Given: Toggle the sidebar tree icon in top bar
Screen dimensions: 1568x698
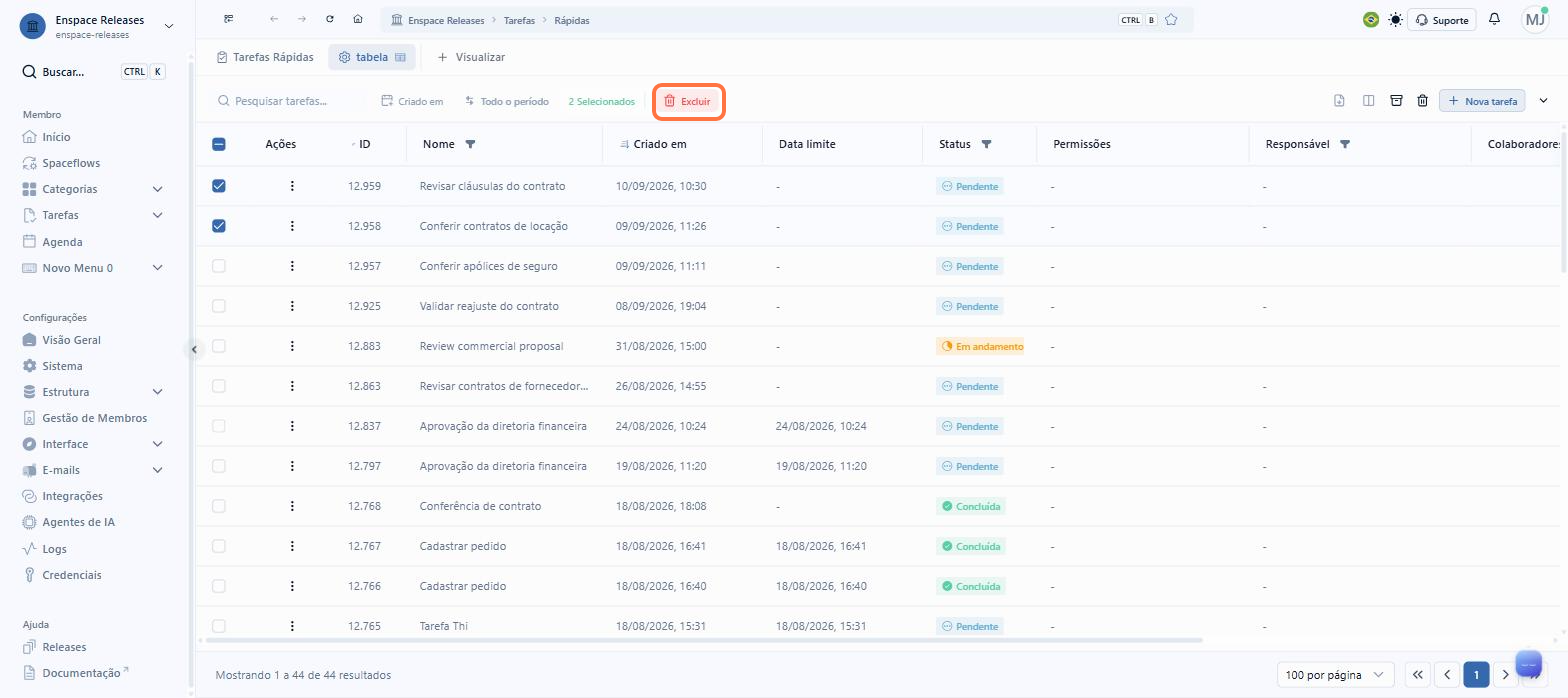Looking at the screenshot, I should 229,20.
